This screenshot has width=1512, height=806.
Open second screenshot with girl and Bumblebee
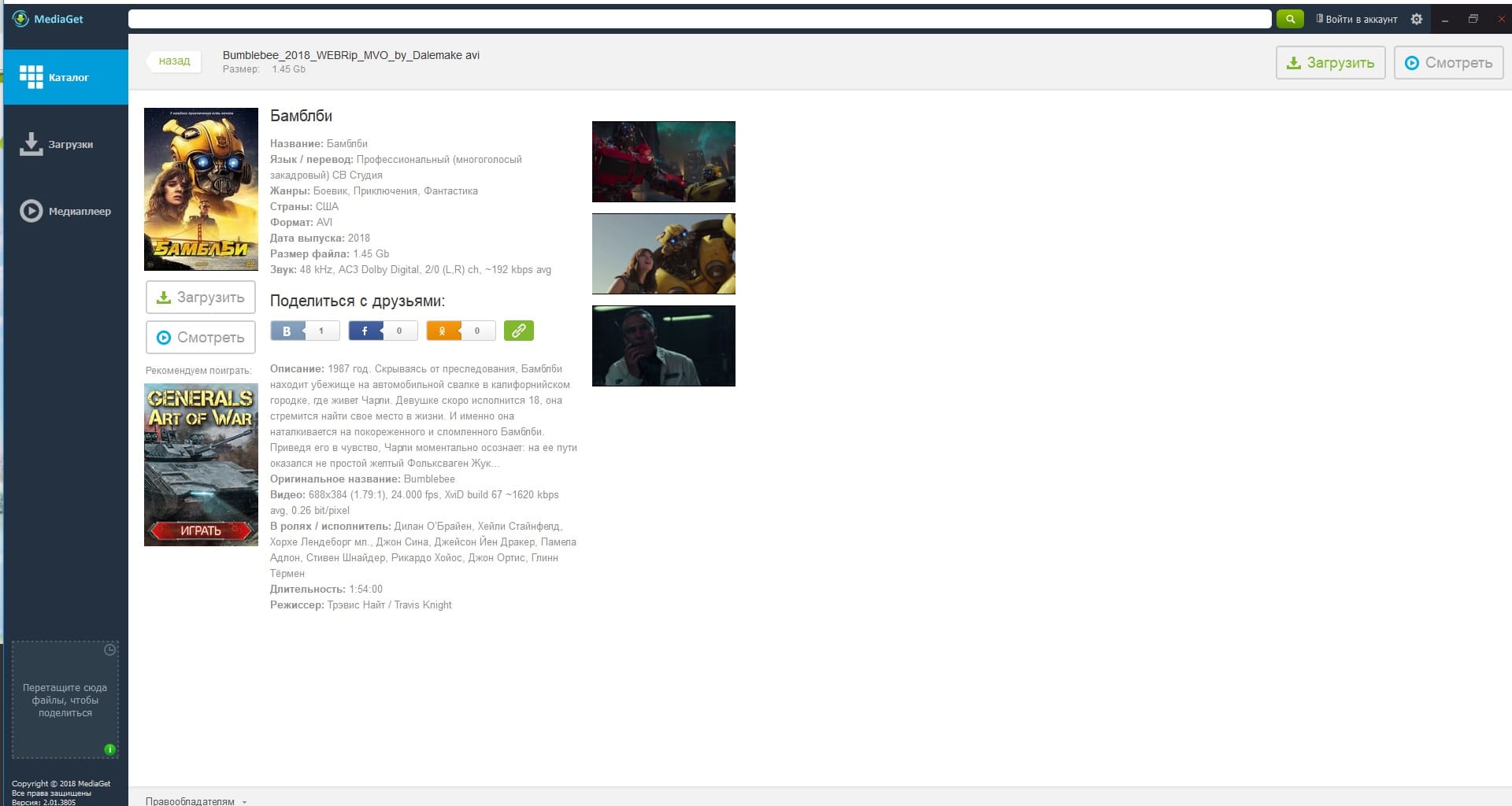pyautogui.click(x=664, y=253)
